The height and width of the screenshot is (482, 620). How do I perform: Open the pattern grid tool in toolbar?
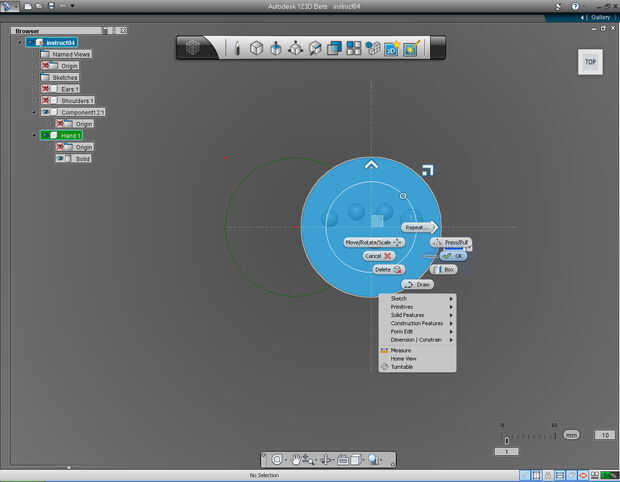(353, 47)
